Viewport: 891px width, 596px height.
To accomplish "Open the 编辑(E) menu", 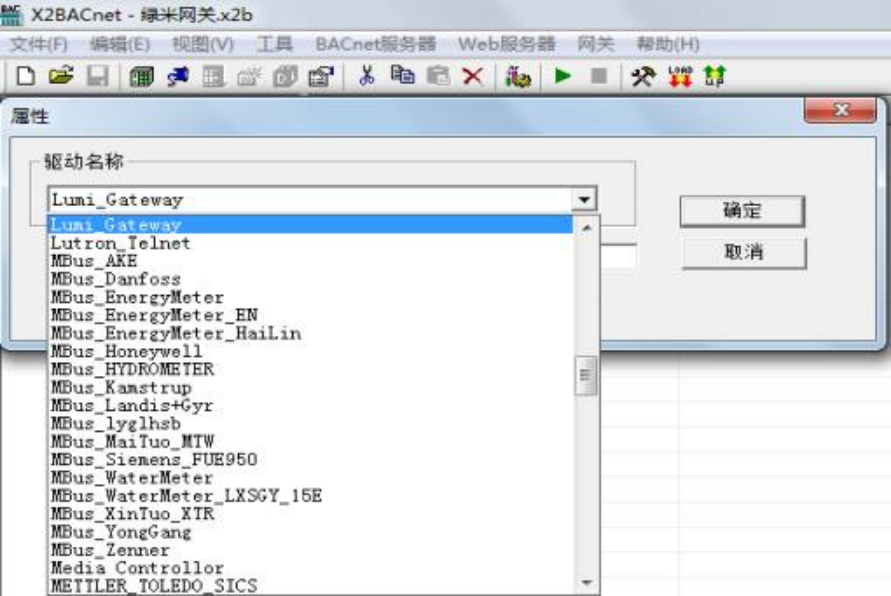I will (x=120, y=44).
